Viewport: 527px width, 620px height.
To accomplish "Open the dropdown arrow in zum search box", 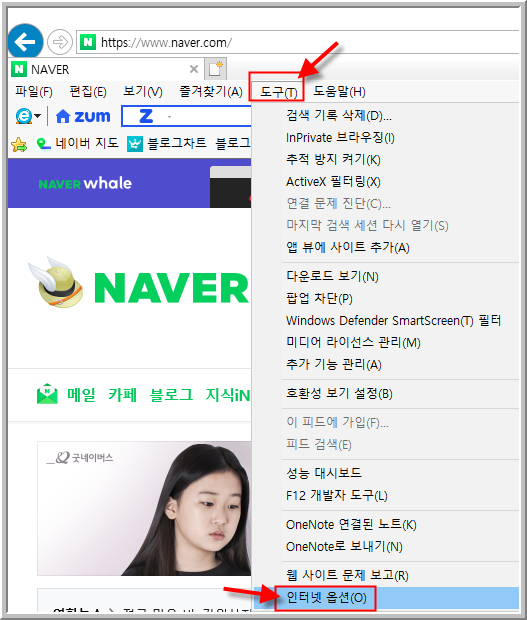I will tap(170, 117).
